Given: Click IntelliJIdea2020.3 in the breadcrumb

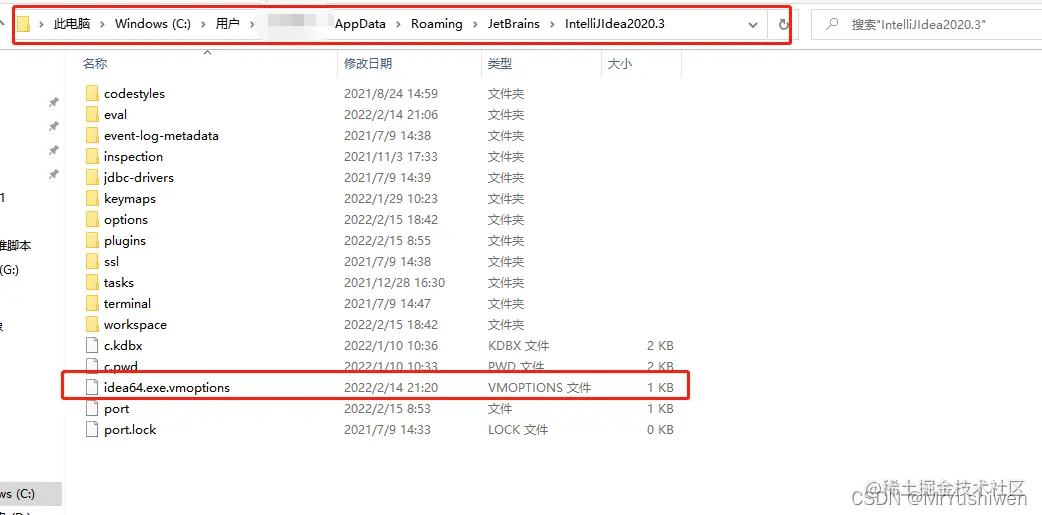Looking at the screenshot, I should pos(615,24).
